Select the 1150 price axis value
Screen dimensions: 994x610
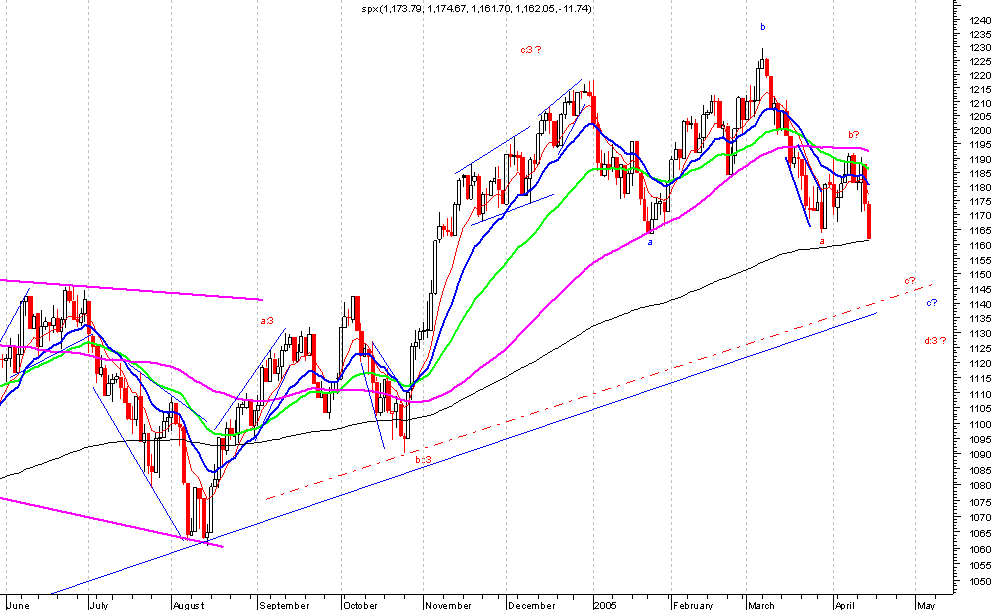tap(980, 275)
